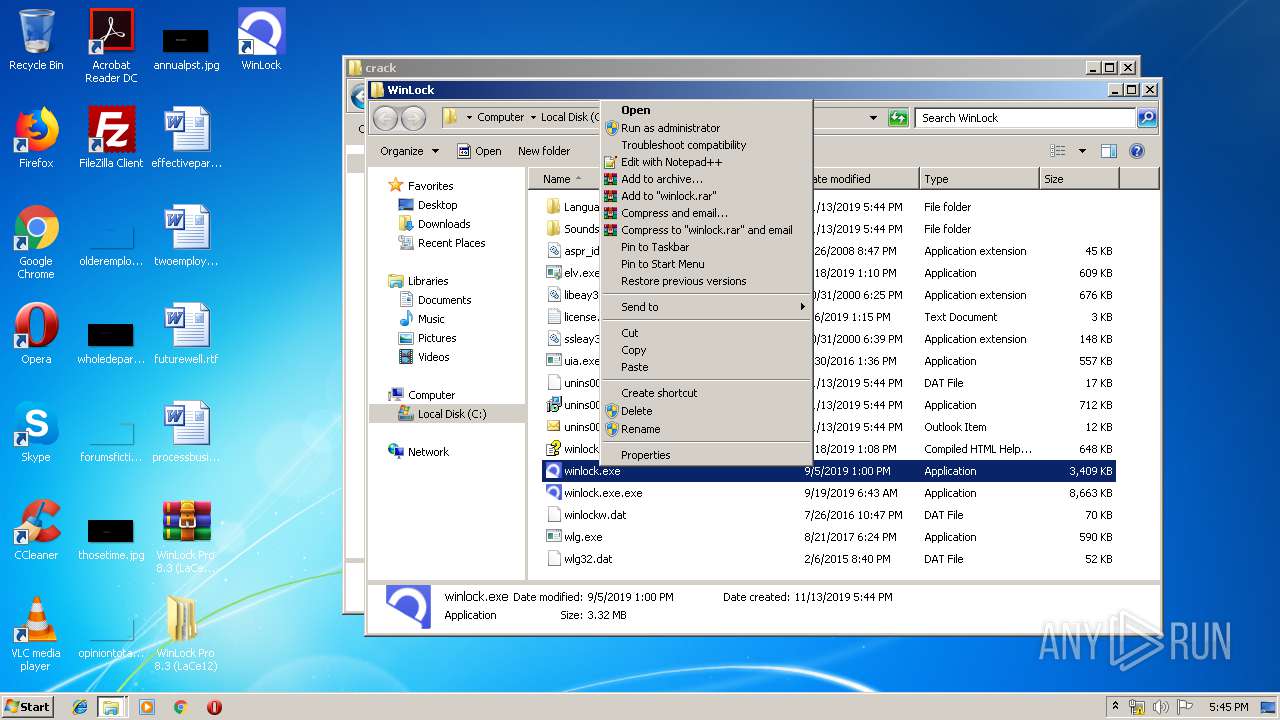Open the WinLock Pro 8.3 desktop folder

point(186,634)
